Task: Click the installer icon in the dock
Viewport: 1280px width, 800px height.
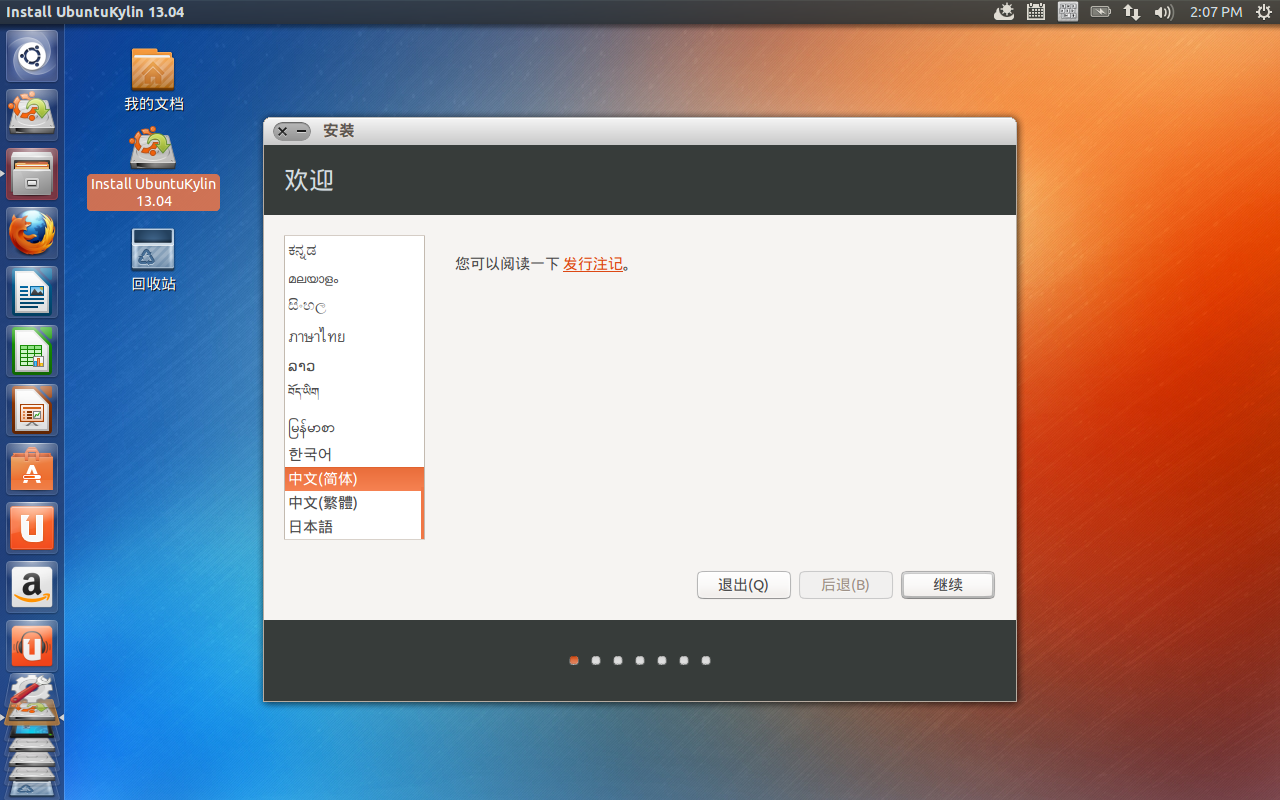Action: pos(32,115)
